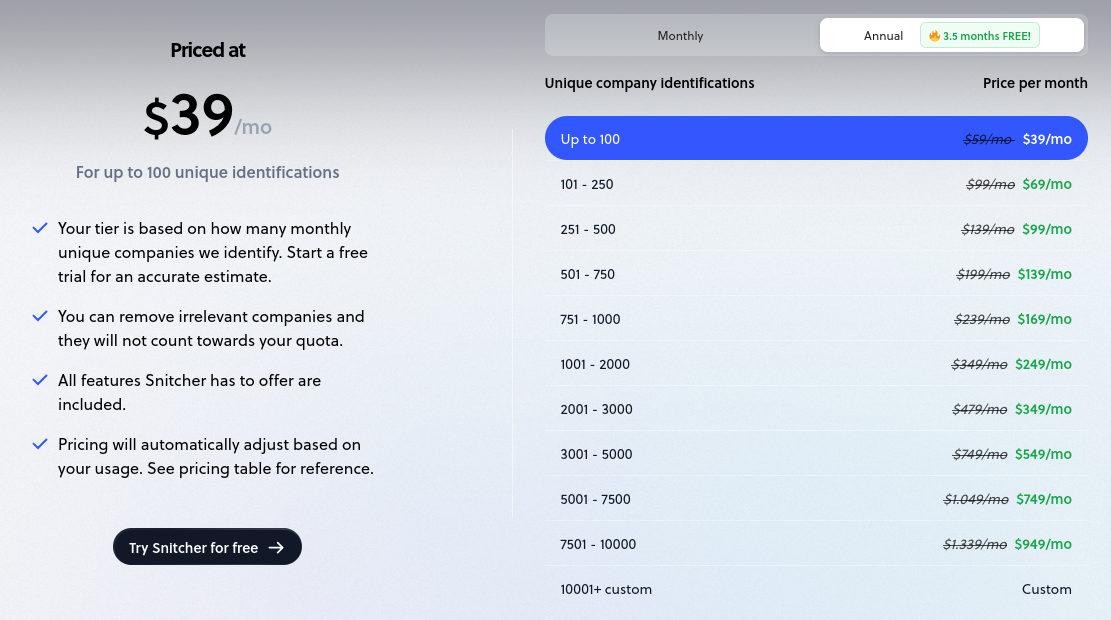Select the 10001+ custom tier row

816,589
